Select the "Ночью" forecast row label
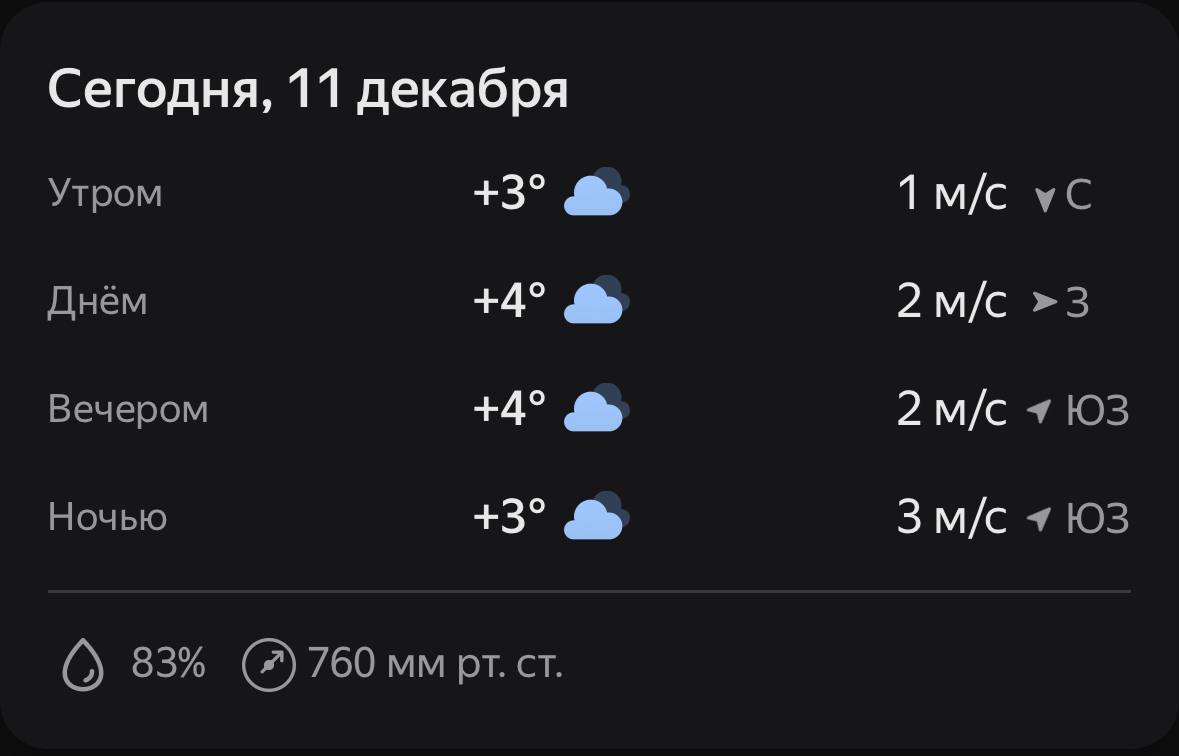The width and height of the screenshot is (1179, 756). [x=107, y=518]
